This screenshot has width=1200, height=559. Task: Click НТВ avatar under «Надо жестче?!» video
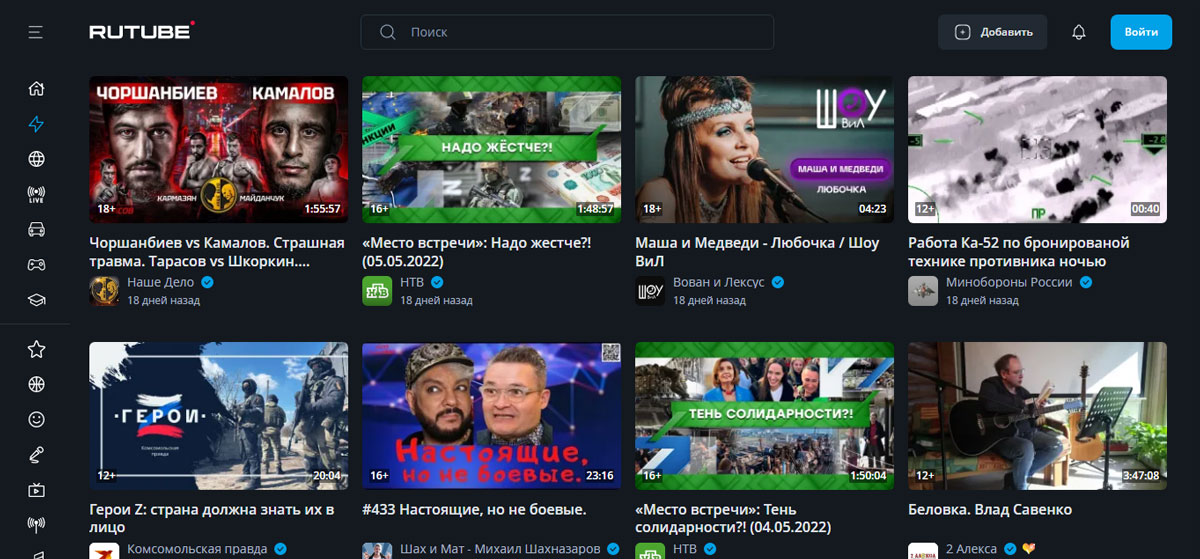(377, 291)
